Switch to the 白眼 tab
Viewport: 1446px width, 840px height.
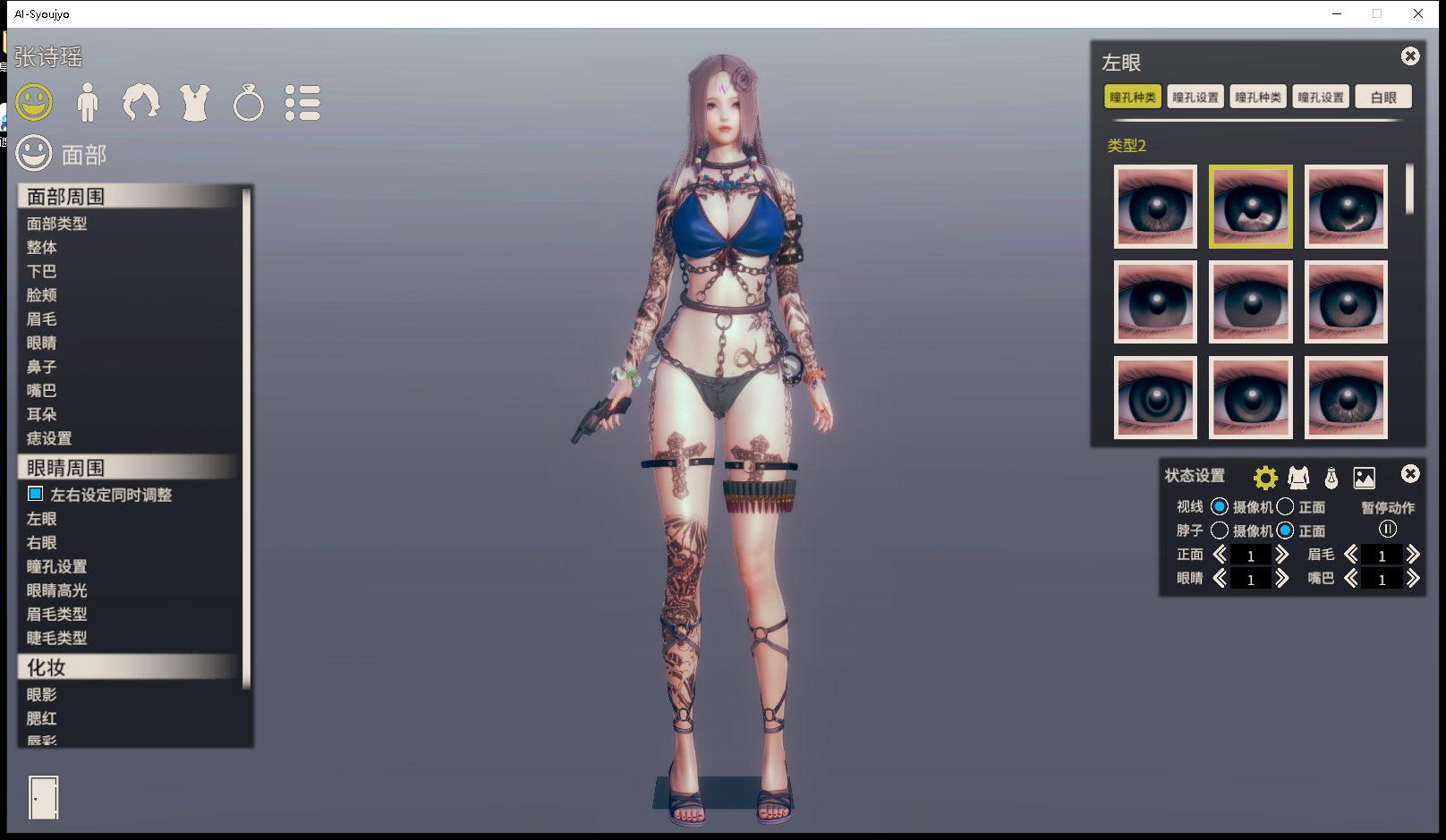pos(1383,97)
